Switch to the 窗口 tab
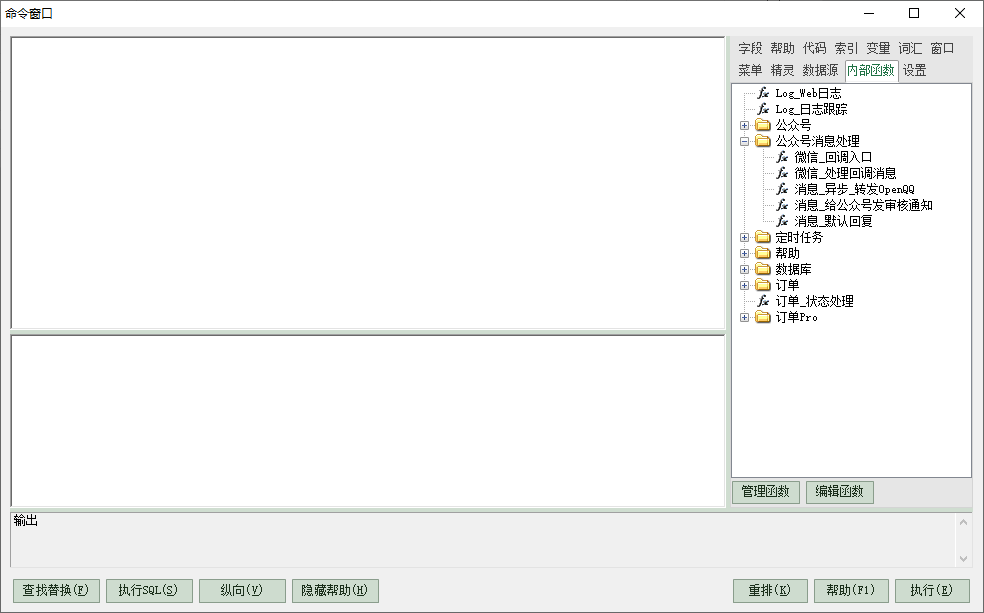Screen dimensions: 984x613 pos(942,48)
